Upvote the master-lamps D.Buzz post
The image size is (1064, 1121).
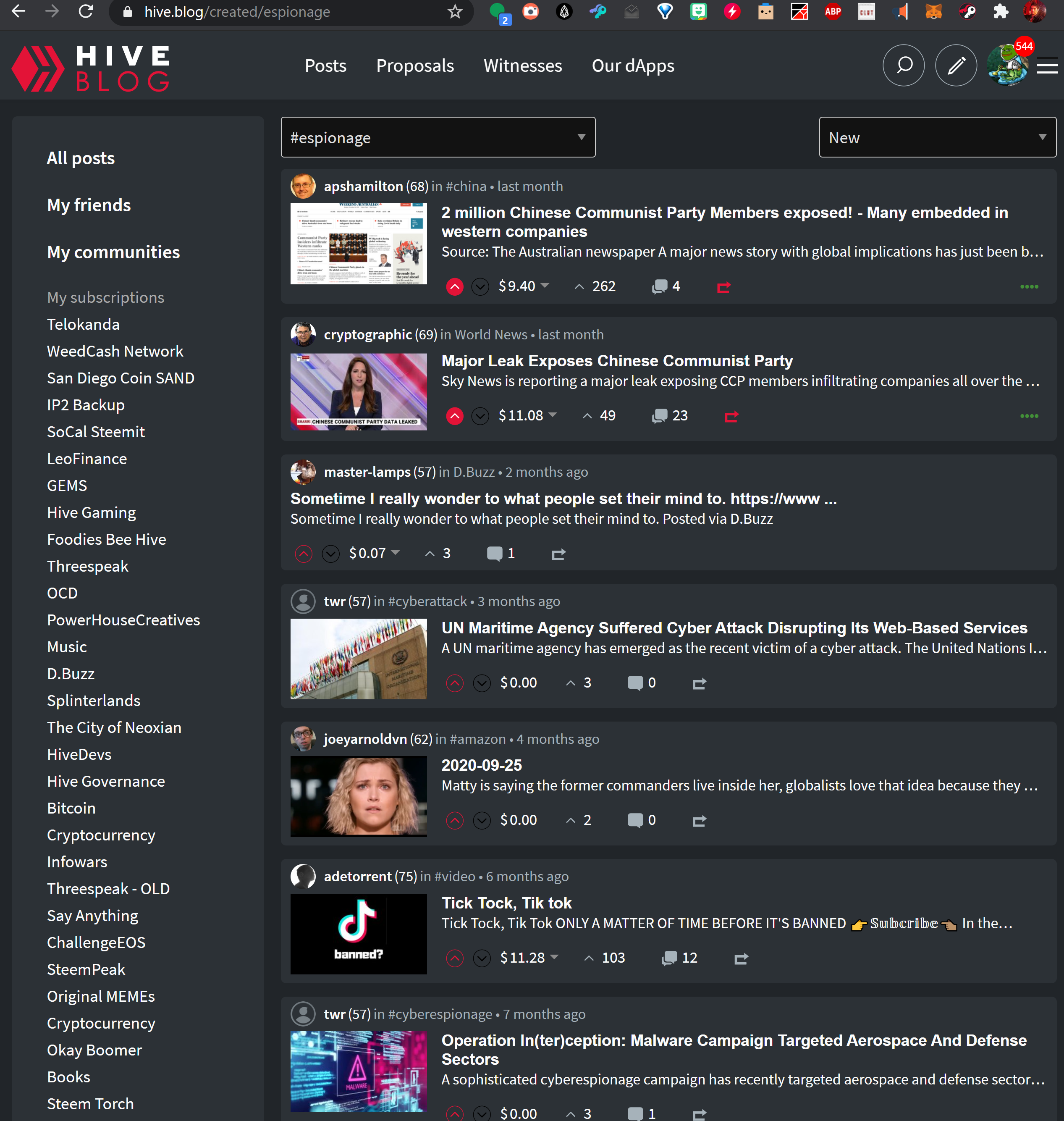(x=304, y=553)
